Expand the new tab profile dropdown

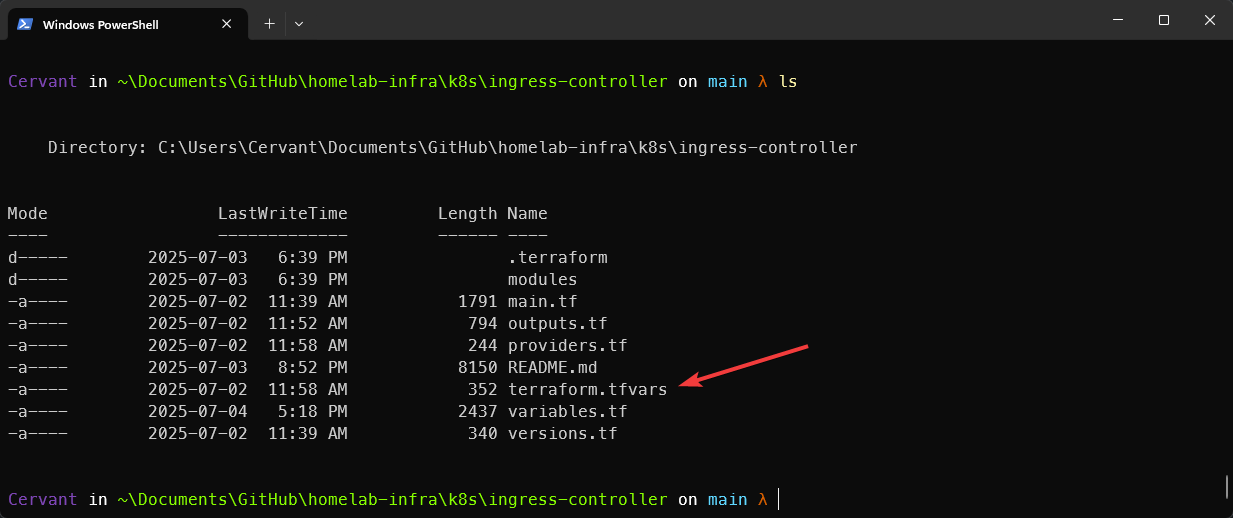(x=298, y=23)
